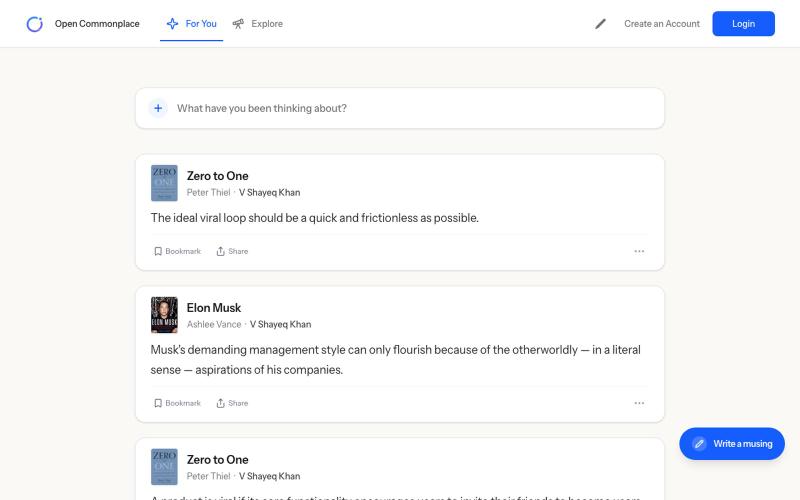
Task: Open the Open Commonplace home link
Action: coord(97,24)
